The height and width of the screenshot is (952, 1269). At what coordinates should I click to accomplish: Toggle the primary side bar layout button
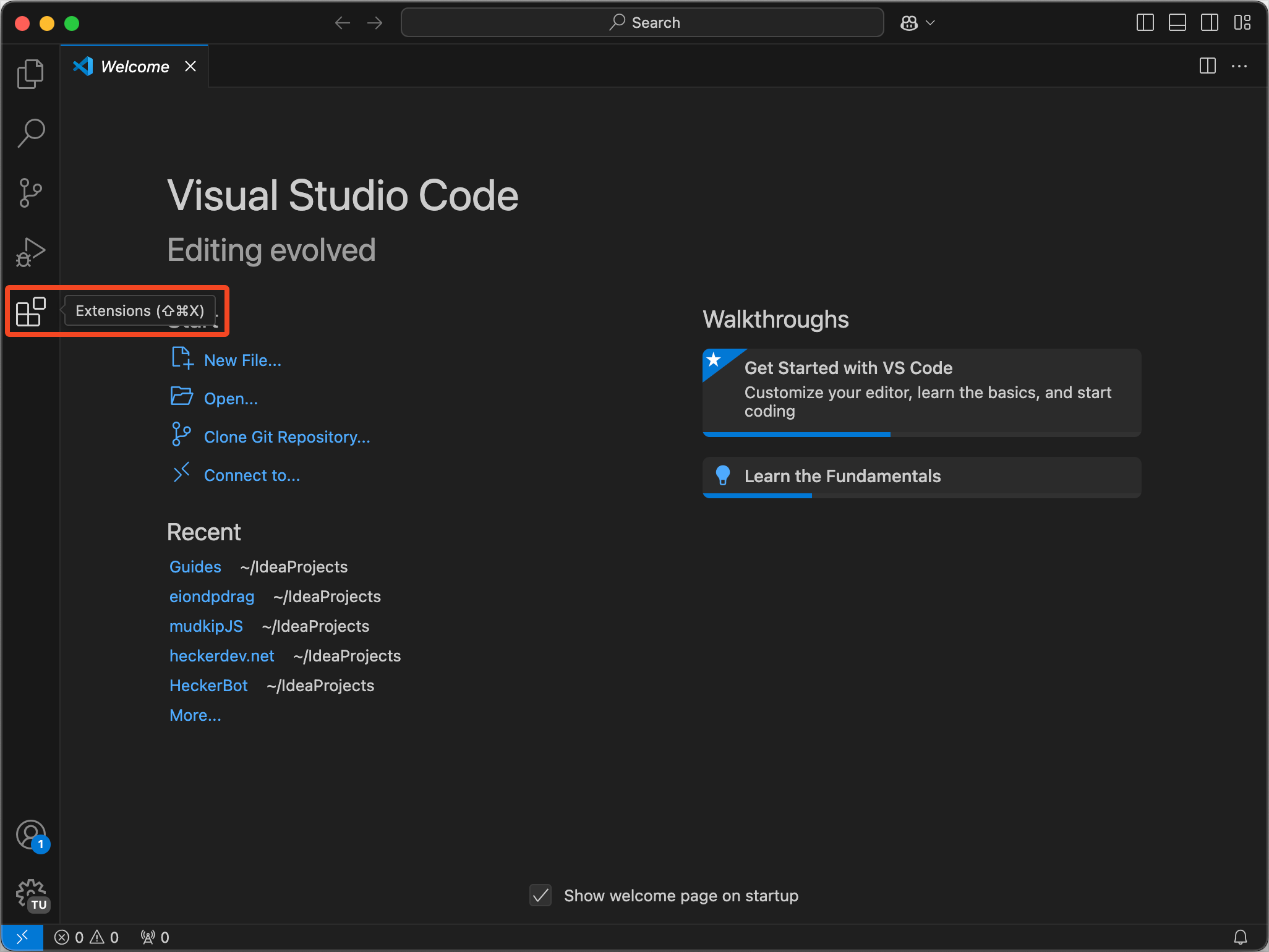pos(1145,23)
